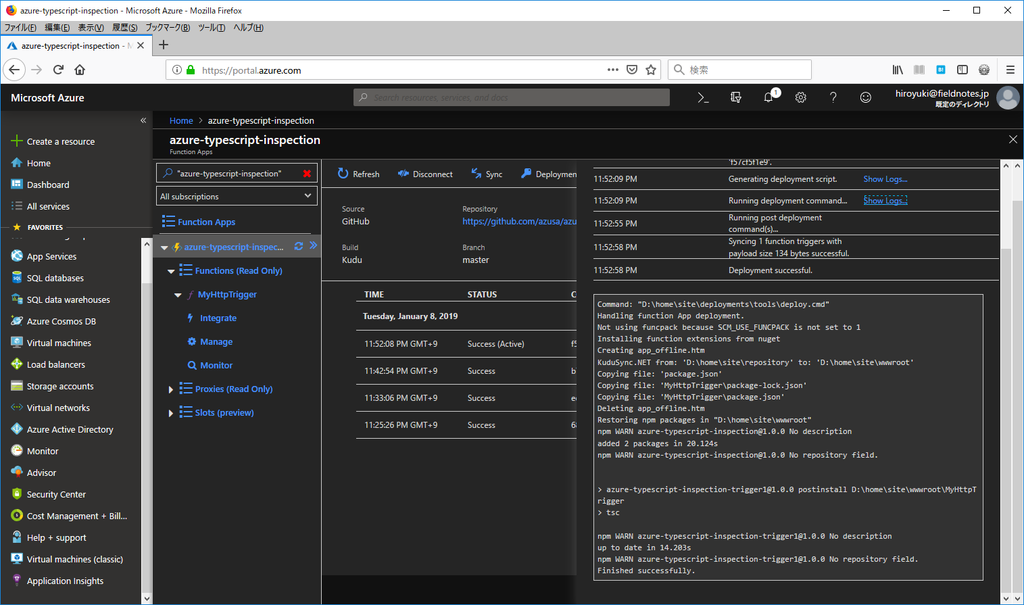This screenshot has width=1024, height=605.
Task: Open Security Center
Action: click(x=48, y=494)
